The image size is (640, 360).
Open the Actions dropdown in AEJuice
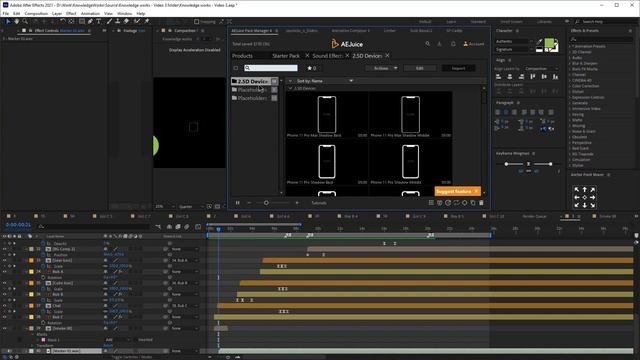[x=382, y=68]
